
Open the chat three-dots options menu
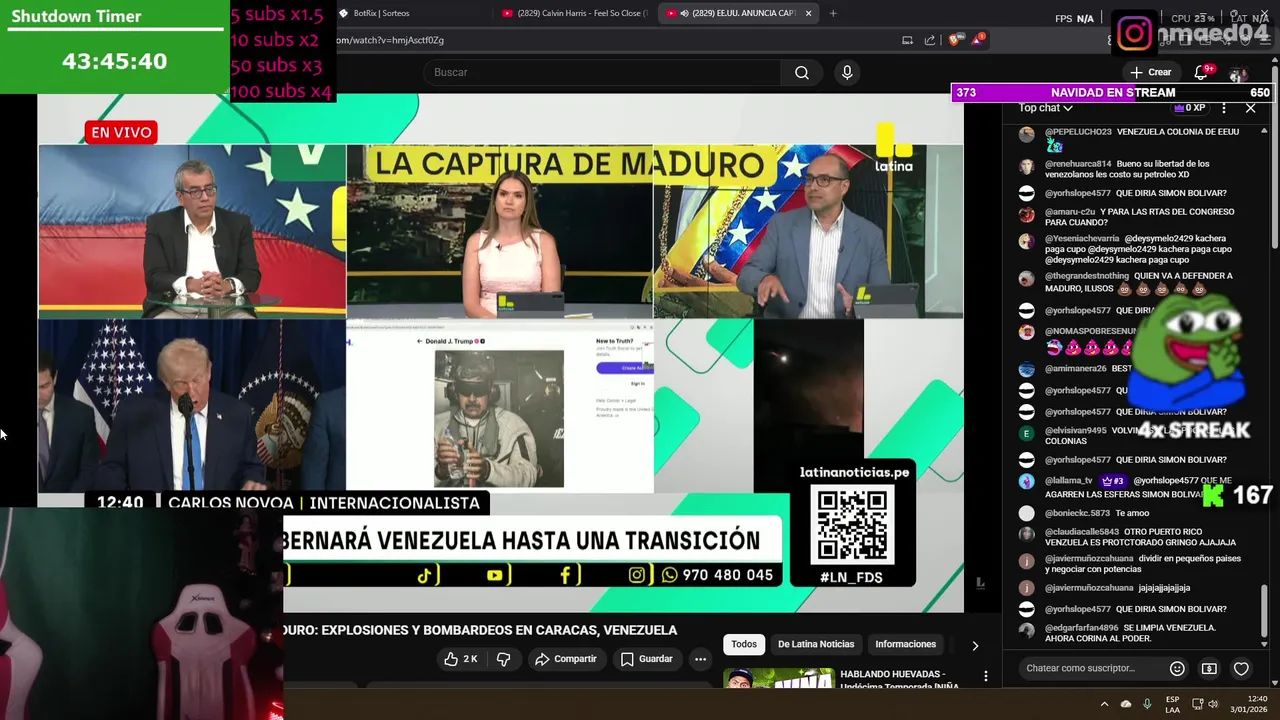pyautogui.click(x=1224, y=108)
